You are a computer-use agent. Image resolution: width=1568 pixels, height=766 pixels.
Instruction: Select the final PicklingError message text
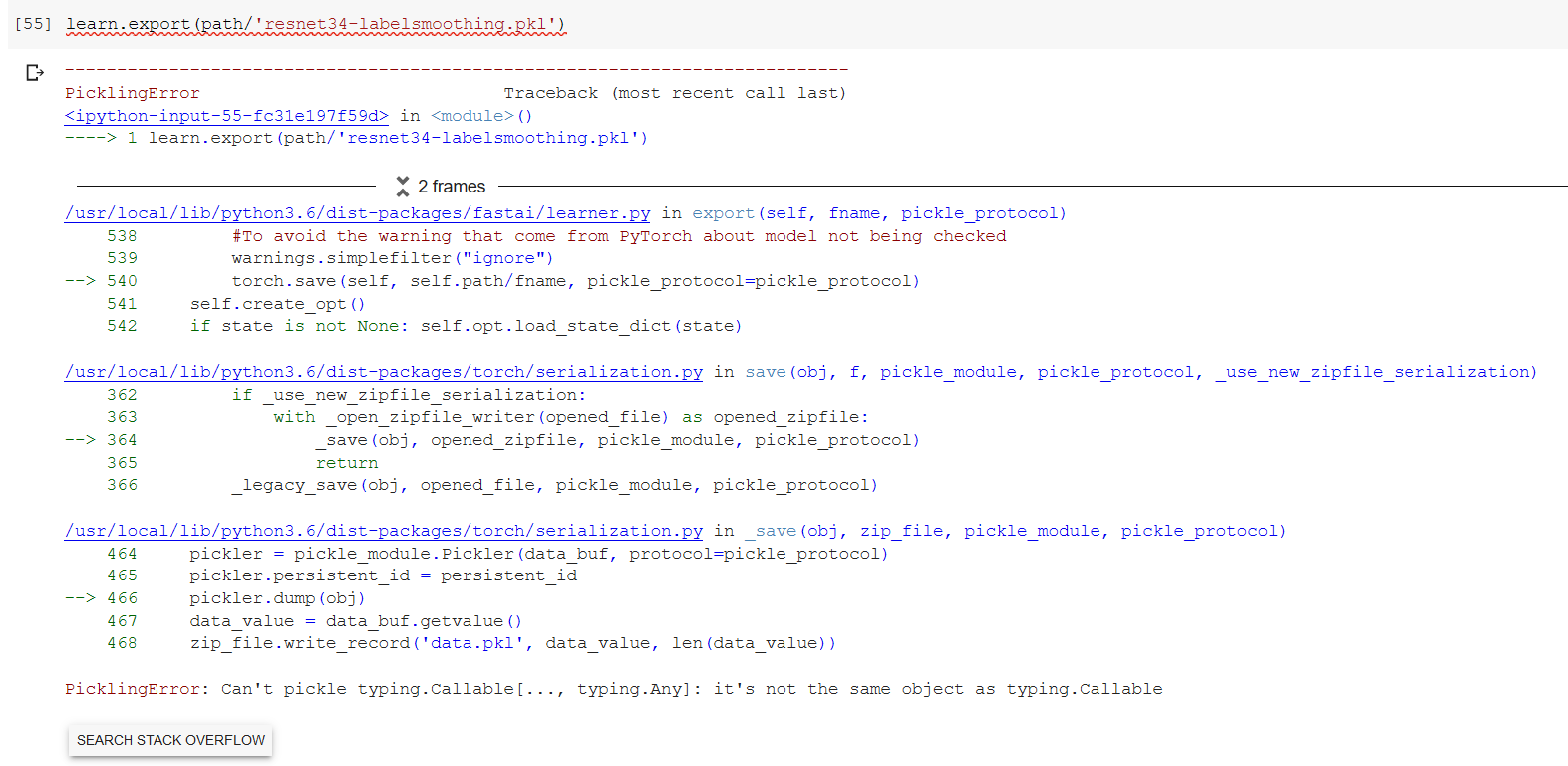(614, 689)
